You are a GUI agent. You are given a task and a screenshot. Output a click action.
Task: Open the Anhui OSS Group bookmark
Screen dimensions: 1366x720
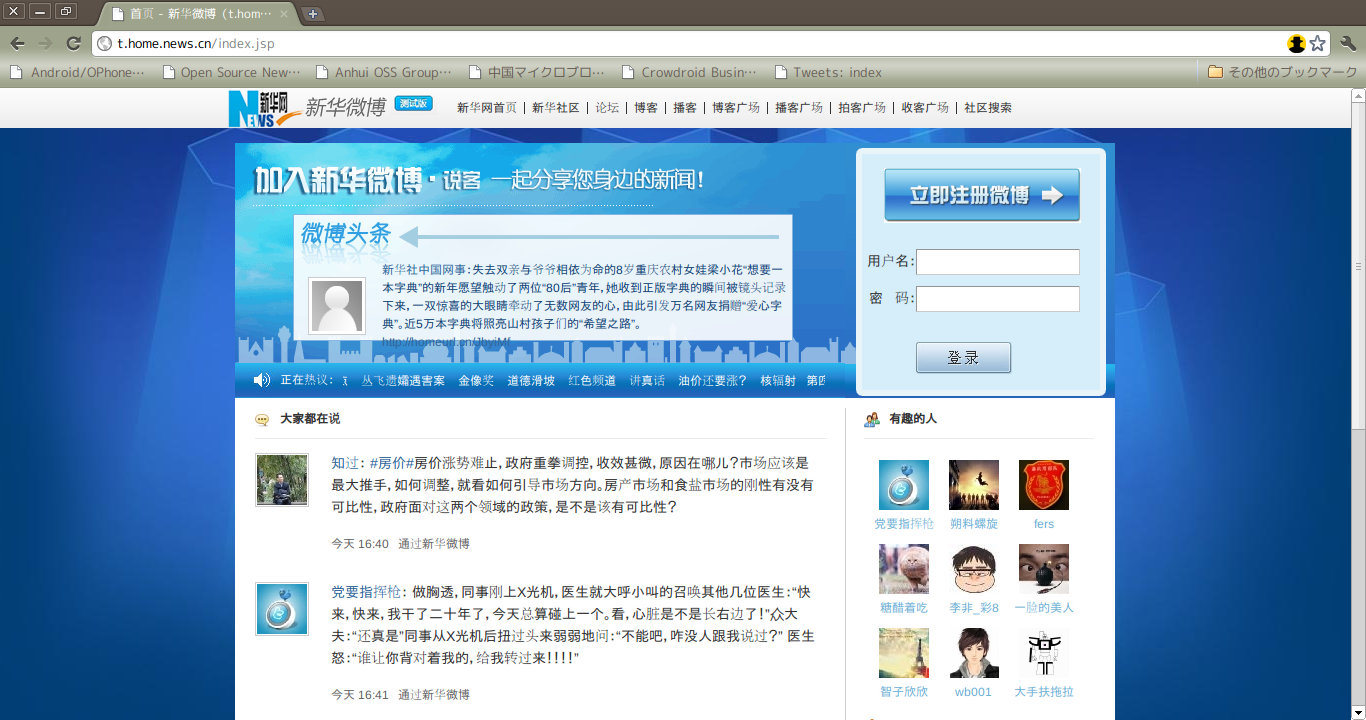(384, 72)
